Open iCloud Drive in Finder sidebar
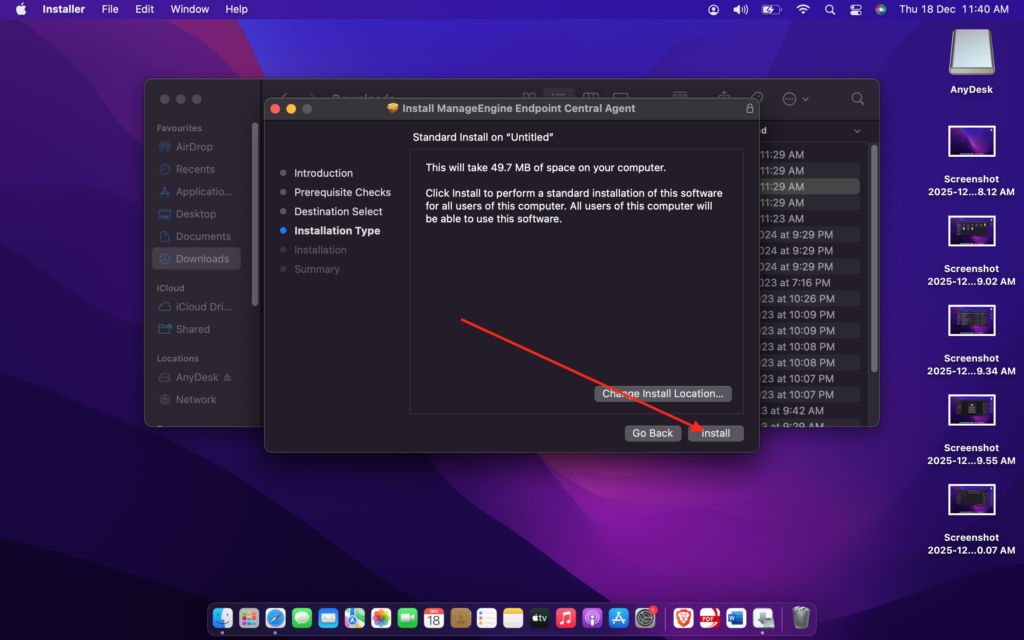 [196, 307]
